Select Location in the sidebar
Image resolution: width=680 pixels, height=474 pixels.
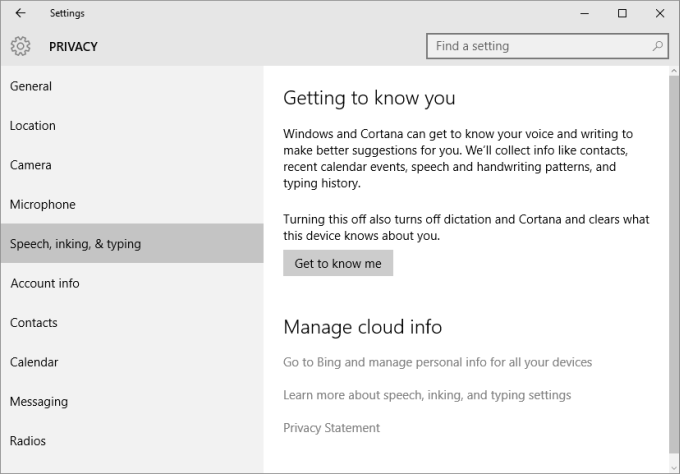[33, 126]
